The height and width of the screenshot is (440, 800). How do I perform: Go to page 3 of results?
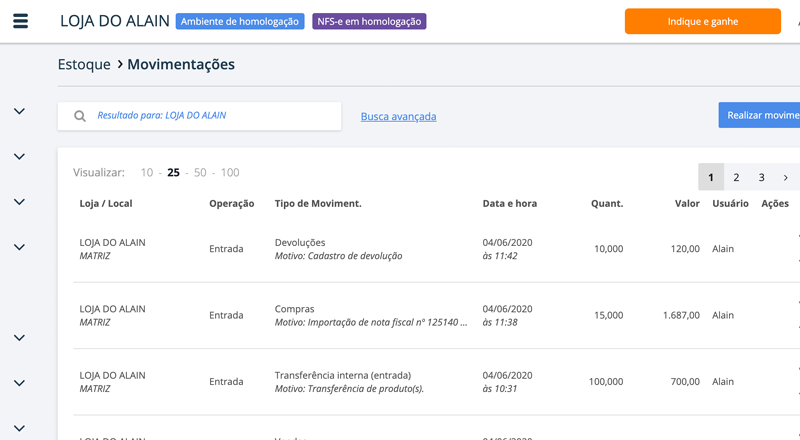pyautogui.click(x=761, y=177)
